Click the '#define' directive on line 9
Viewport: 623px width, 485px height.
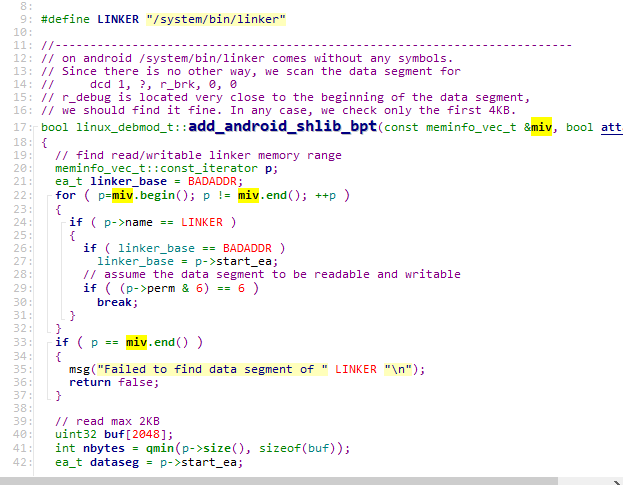66,19
